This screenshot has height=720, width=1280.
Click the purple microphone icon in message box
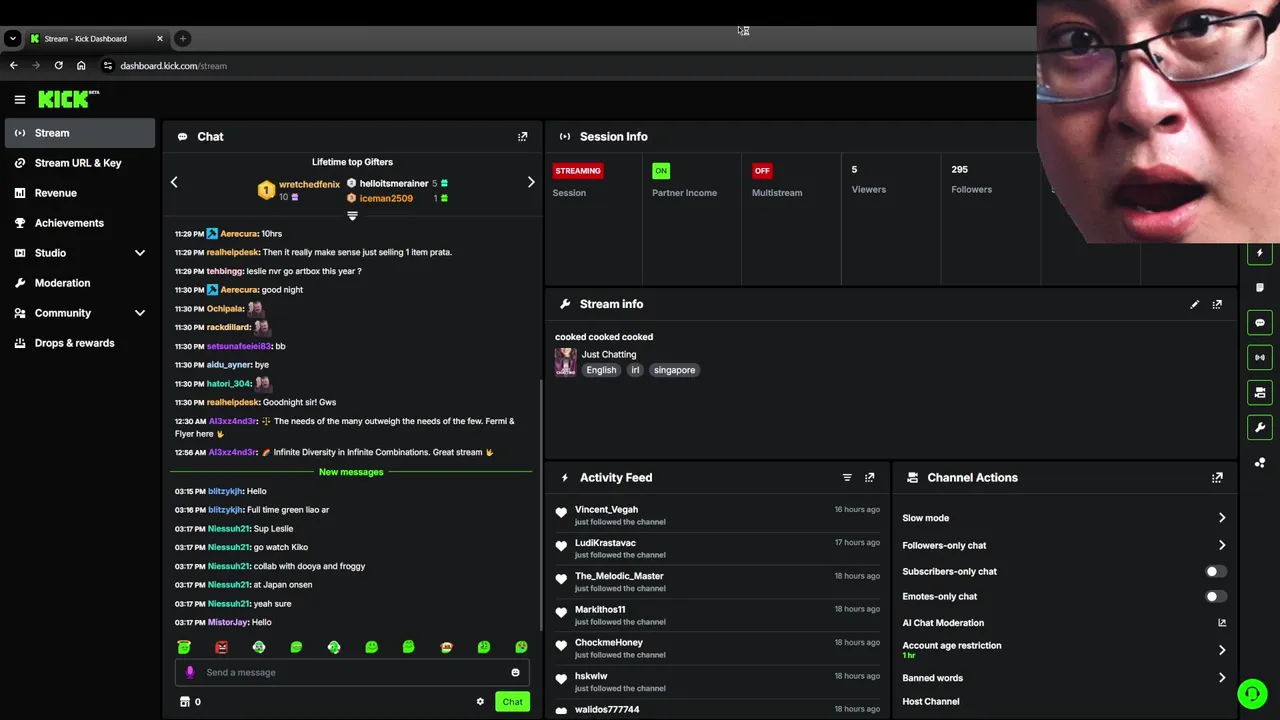190,672
